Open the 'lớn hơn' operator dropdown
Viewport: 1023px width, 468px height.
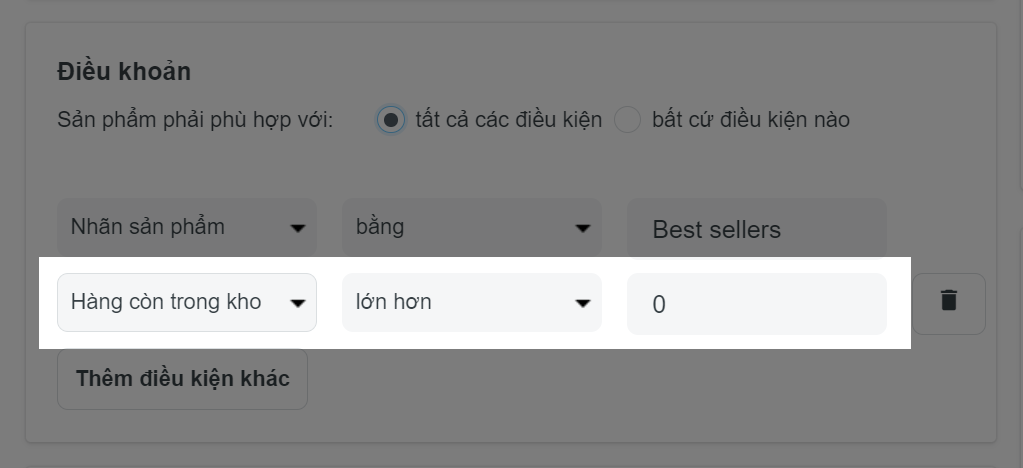(x=472, y=302)
